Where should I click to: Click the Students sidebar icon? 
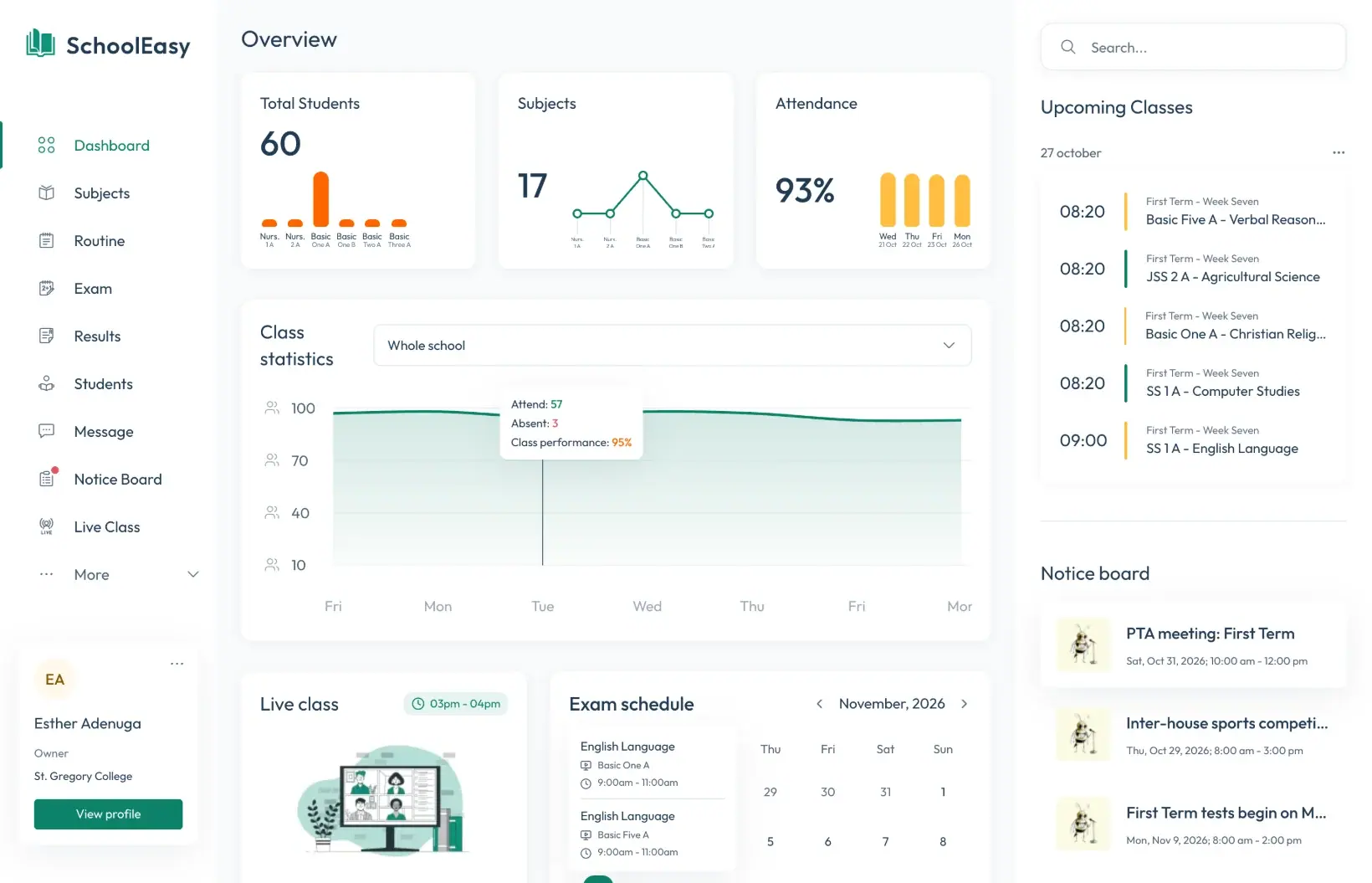click(x=47, y=384)
